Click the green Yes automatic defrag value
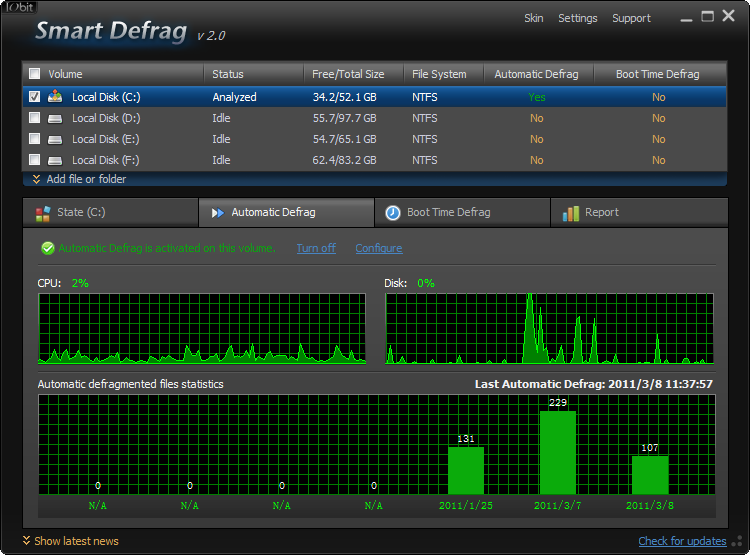 pyautogui.click(x=537, y=97)
